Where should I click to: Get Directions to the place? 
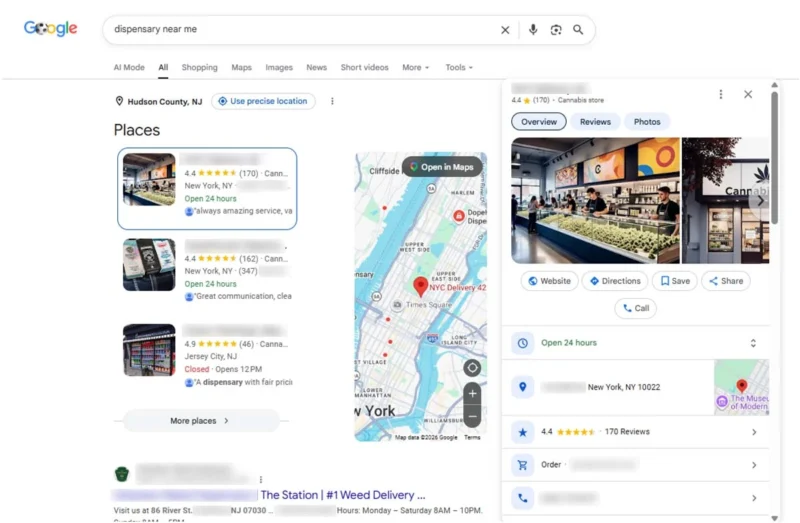(615, 281)
